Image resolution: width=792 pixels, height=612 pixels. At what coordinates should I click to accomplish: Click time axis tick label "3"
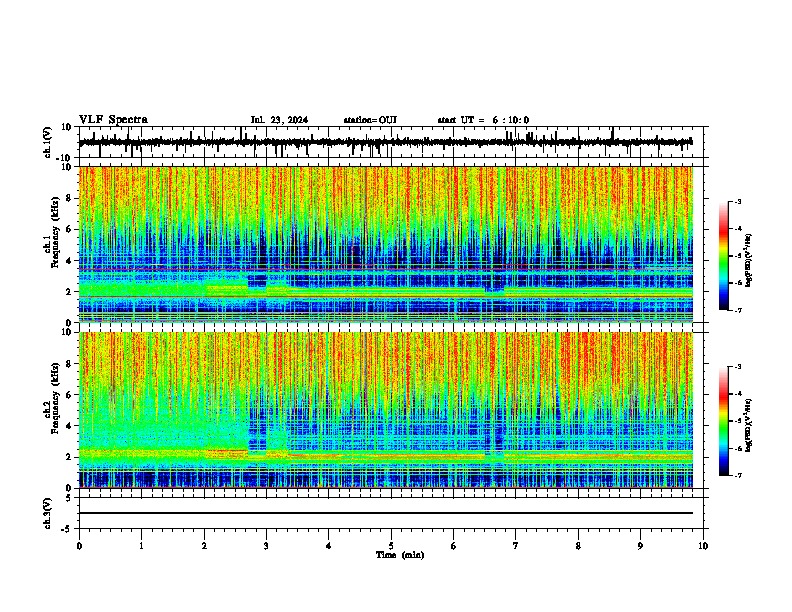point(266,546)
